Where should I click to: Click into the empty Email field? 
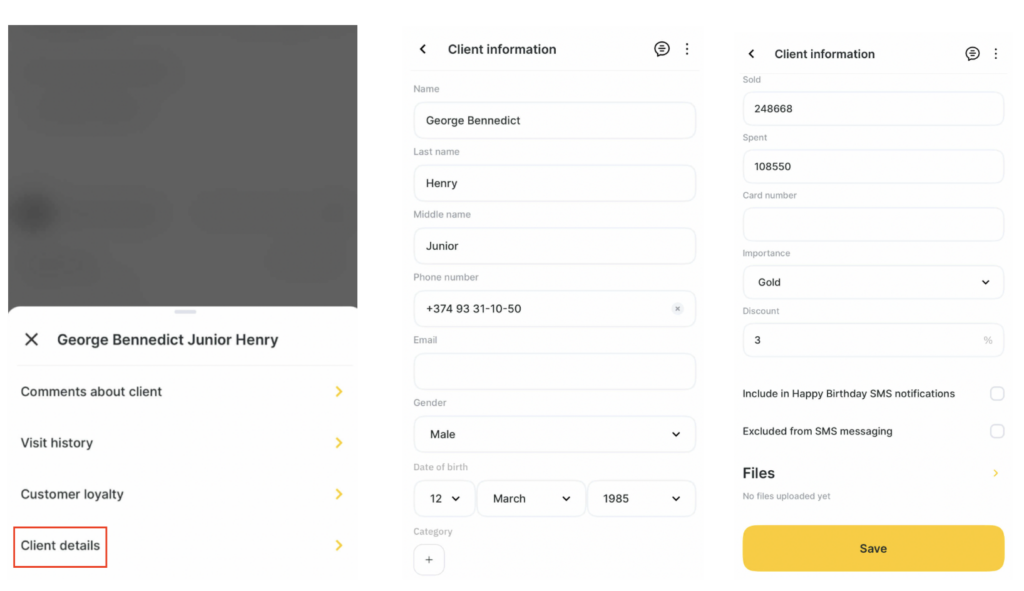click(x=554, y=372)
